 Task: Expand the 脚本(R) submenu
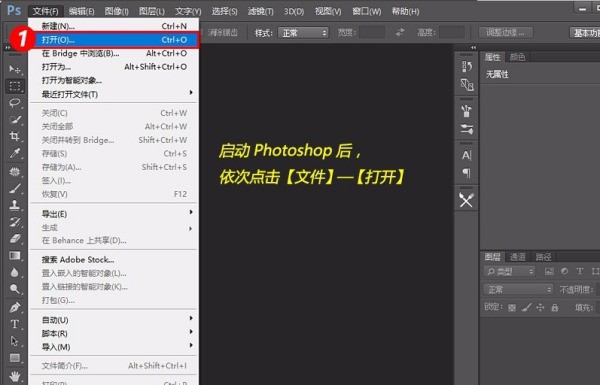point(114,333)
